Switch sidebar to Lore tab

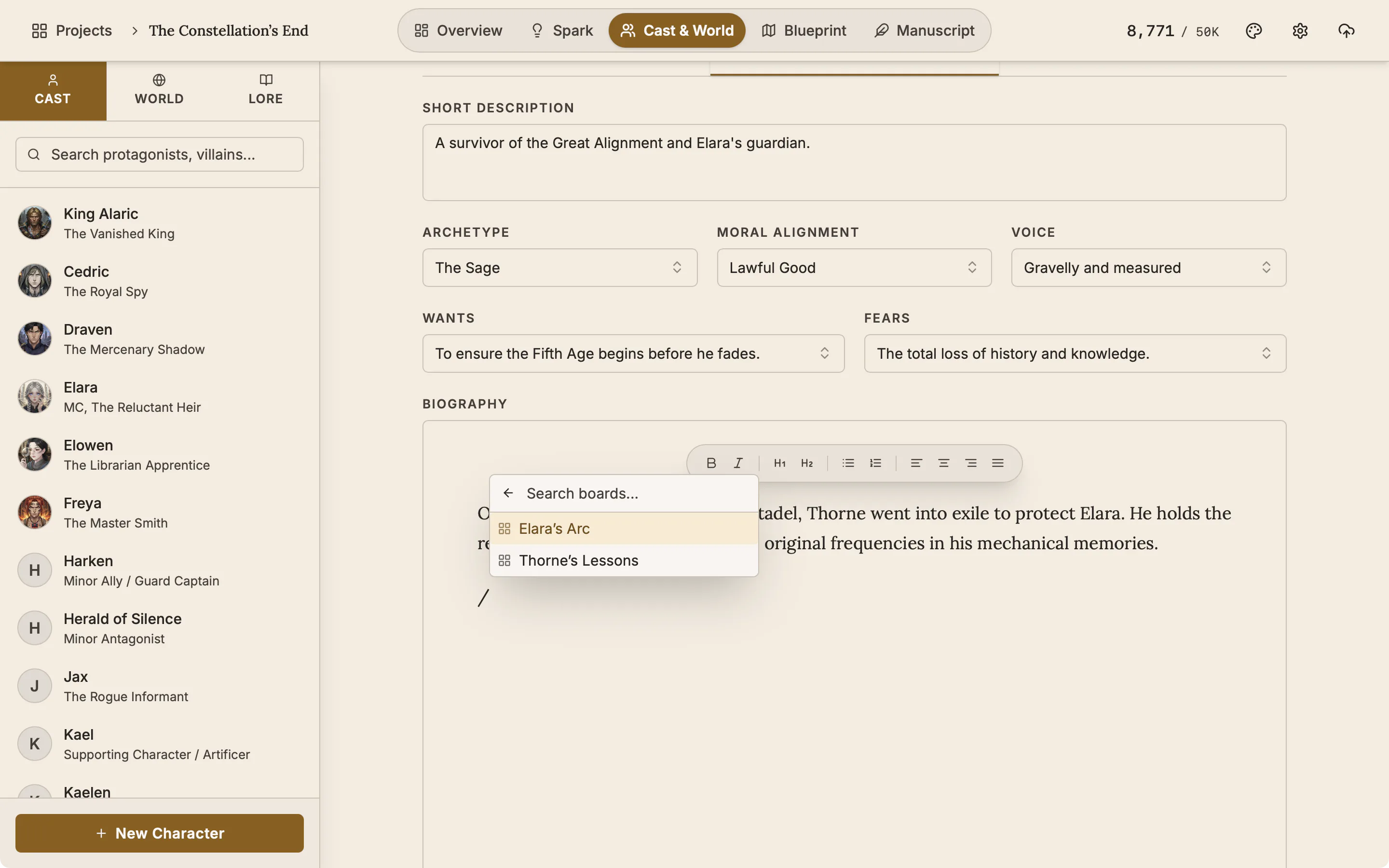pyautogui.click(x=266, y=91)
